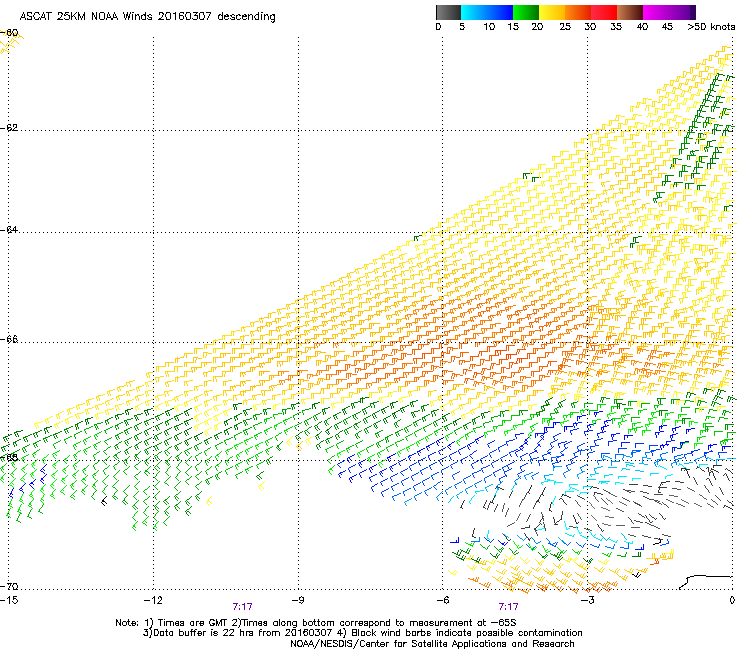The width and height of the screenshot is (740, 650).
Task: Click the -9 longitude axis label
Action: click(x=297, y=600)
